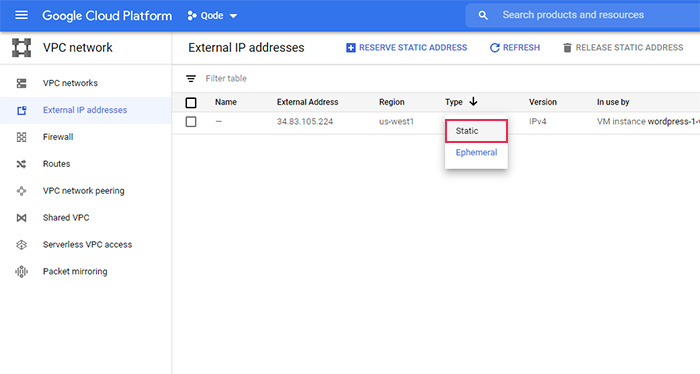
Task: Click the VPC network product icon
Action: click(x=21, y=48)
